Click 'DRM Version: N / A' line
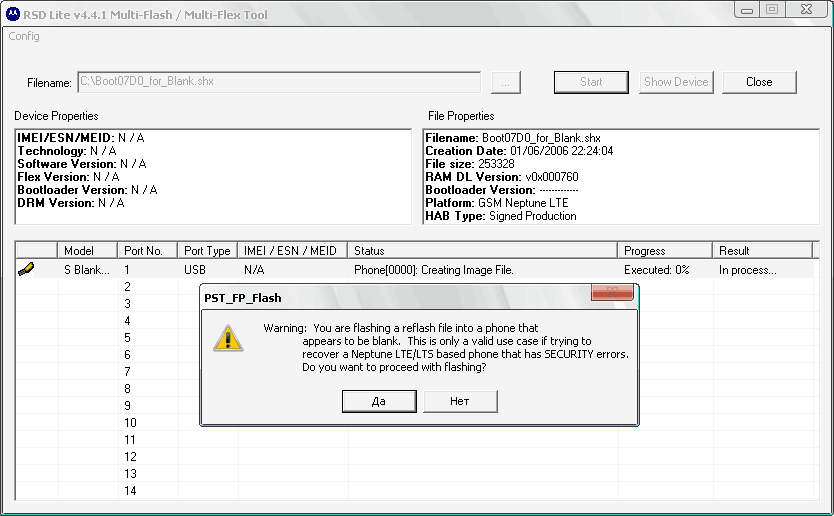This screenshot has width=834, height=516. pos(71,203)
